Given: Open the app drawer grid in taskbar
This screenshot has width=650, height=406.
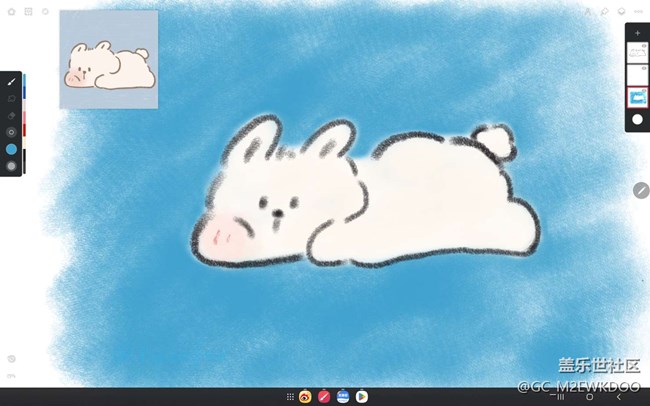Looking at the screenshot, I should (x=291, y=397).
